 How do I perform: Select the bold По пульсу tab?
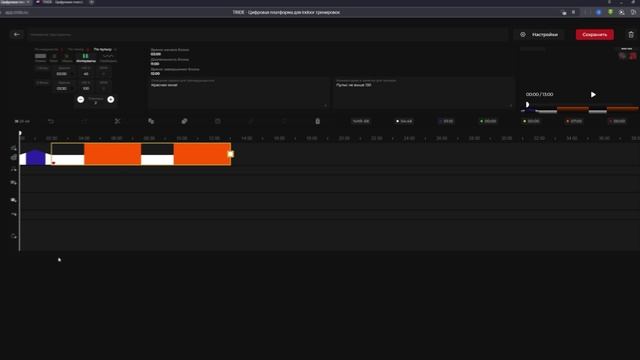[x=102, y=49]
